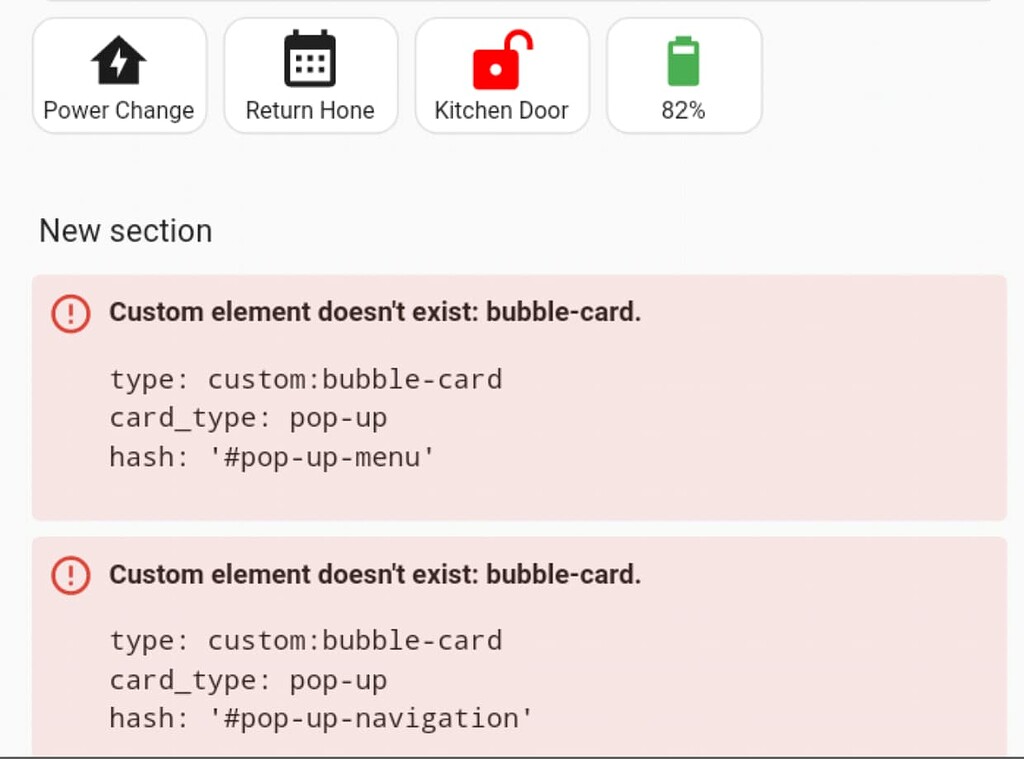Click the New section title

125,231
